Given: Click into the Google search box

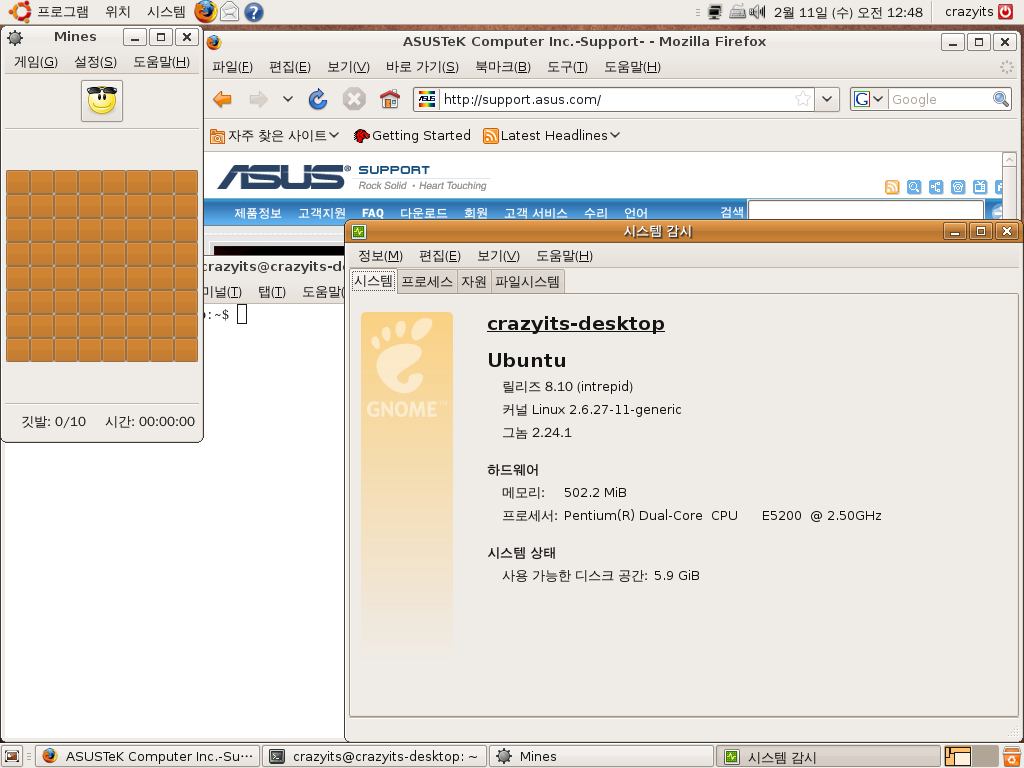Looking at the screenshot, I should pos(939,99).
